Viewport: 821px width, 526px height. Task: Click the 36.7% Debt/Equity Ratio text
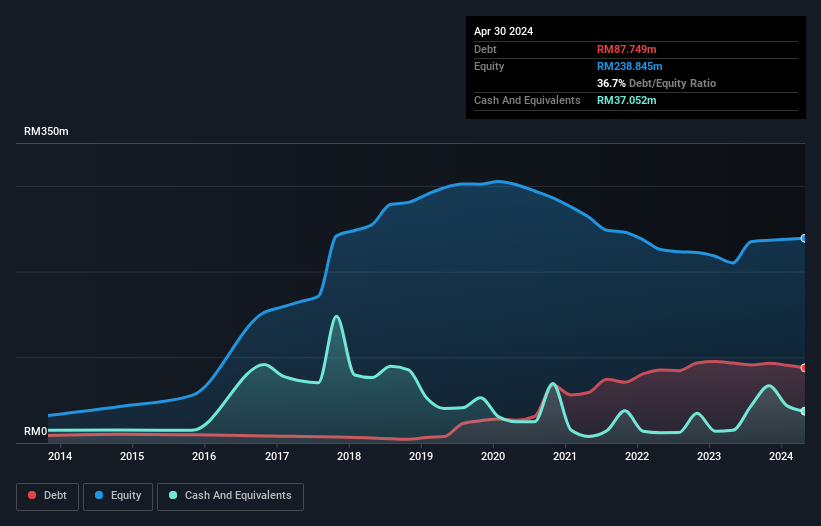pos(656,83)
